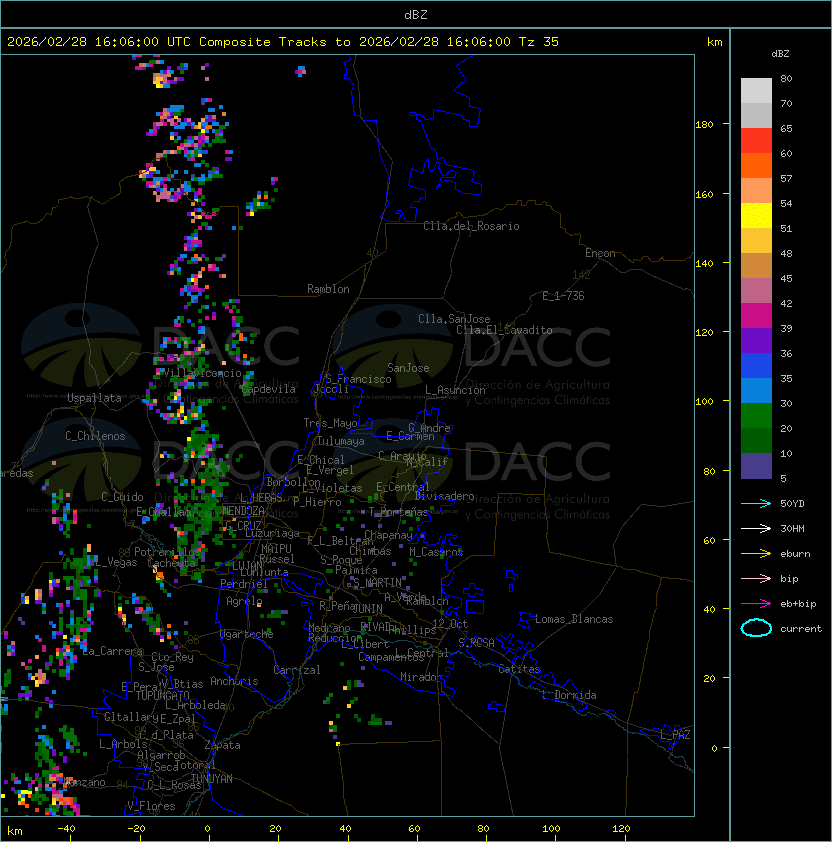
Task: Select the magenta 39-42 dBZ color band
Action: click(x=756, y=315)
